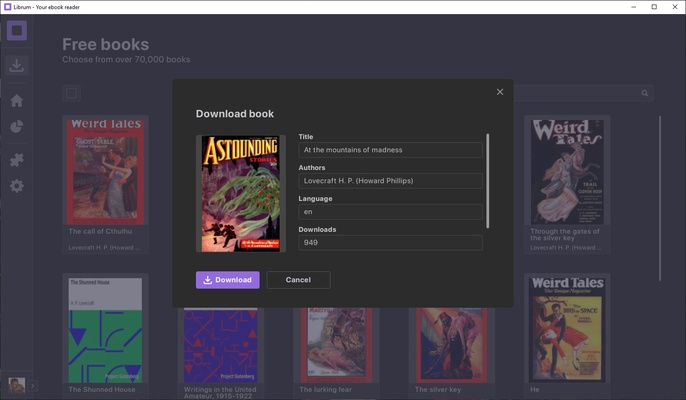The height and width of the screenshot is (400, 686).
Task: Click the Title field 'At the mountains of madness'
Action: pos(390,150)
